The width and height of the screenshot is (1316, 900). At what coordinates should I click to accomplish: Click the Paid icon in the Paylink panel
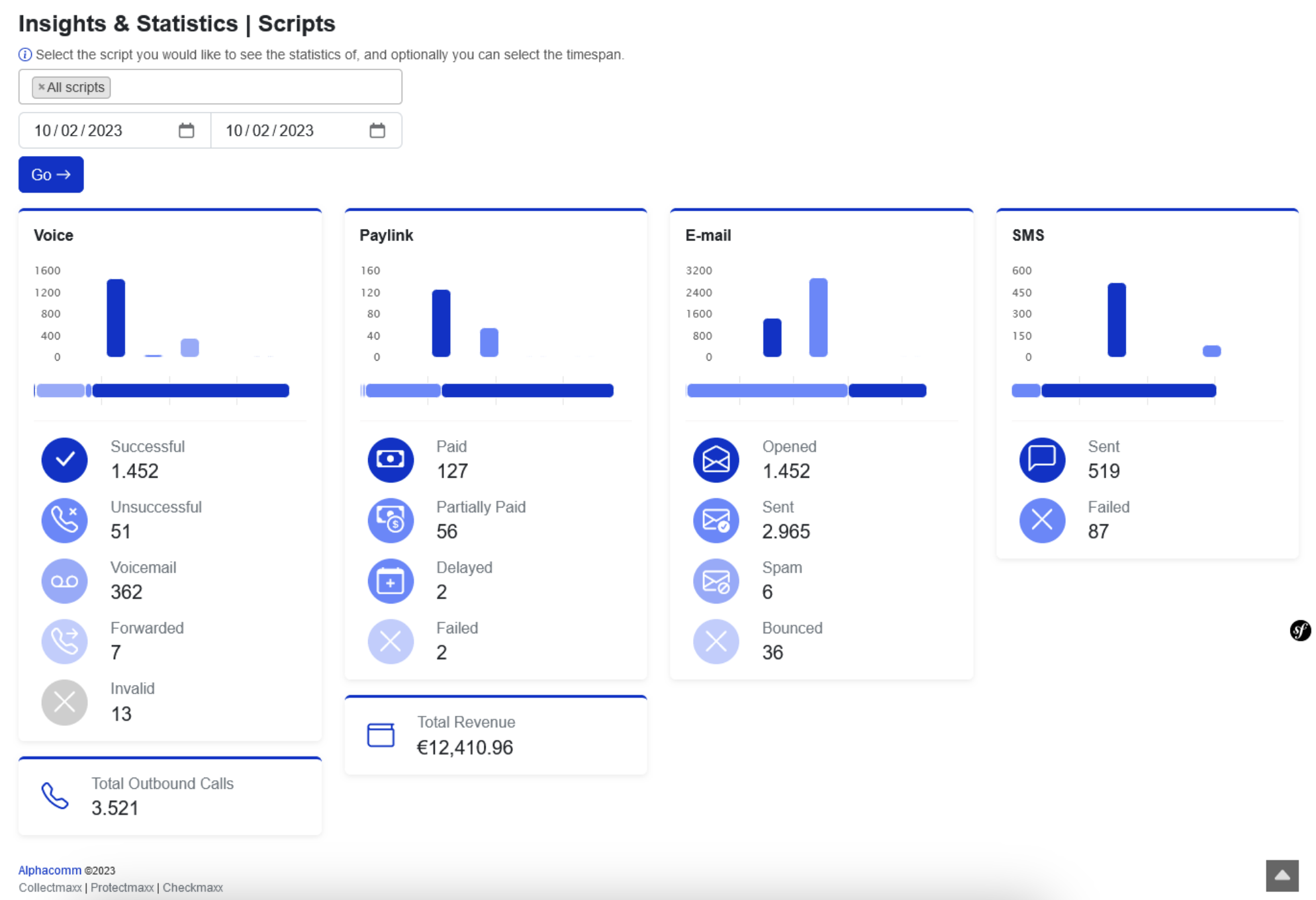[x=391, y=459]
